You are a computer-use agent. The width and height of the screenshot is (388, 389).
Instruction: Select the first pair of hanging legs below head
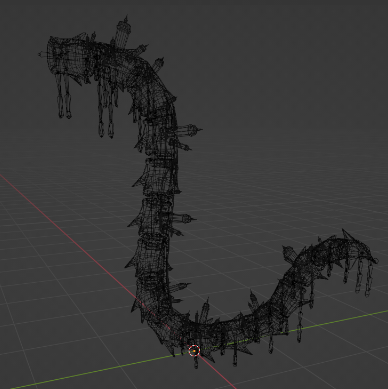point(64,96)
